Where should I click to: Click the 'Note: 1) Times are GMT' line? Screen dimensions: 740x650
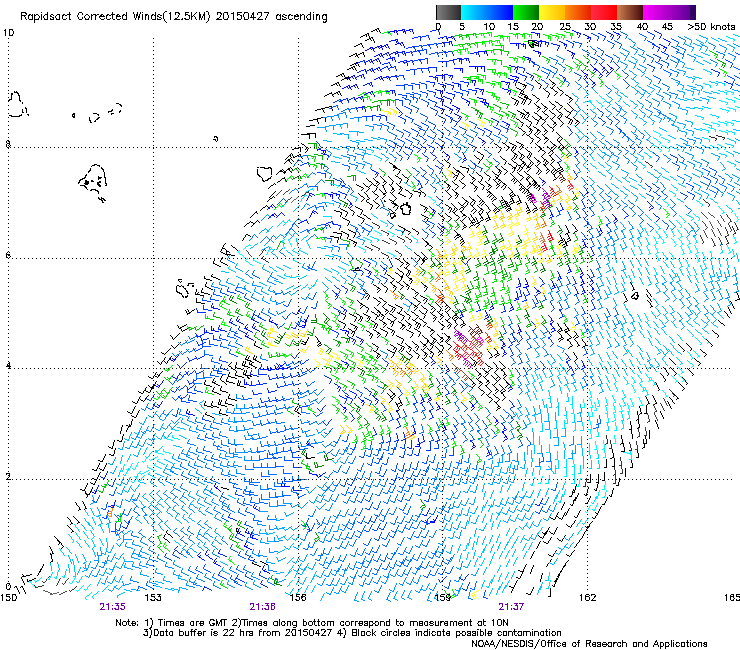312,623
